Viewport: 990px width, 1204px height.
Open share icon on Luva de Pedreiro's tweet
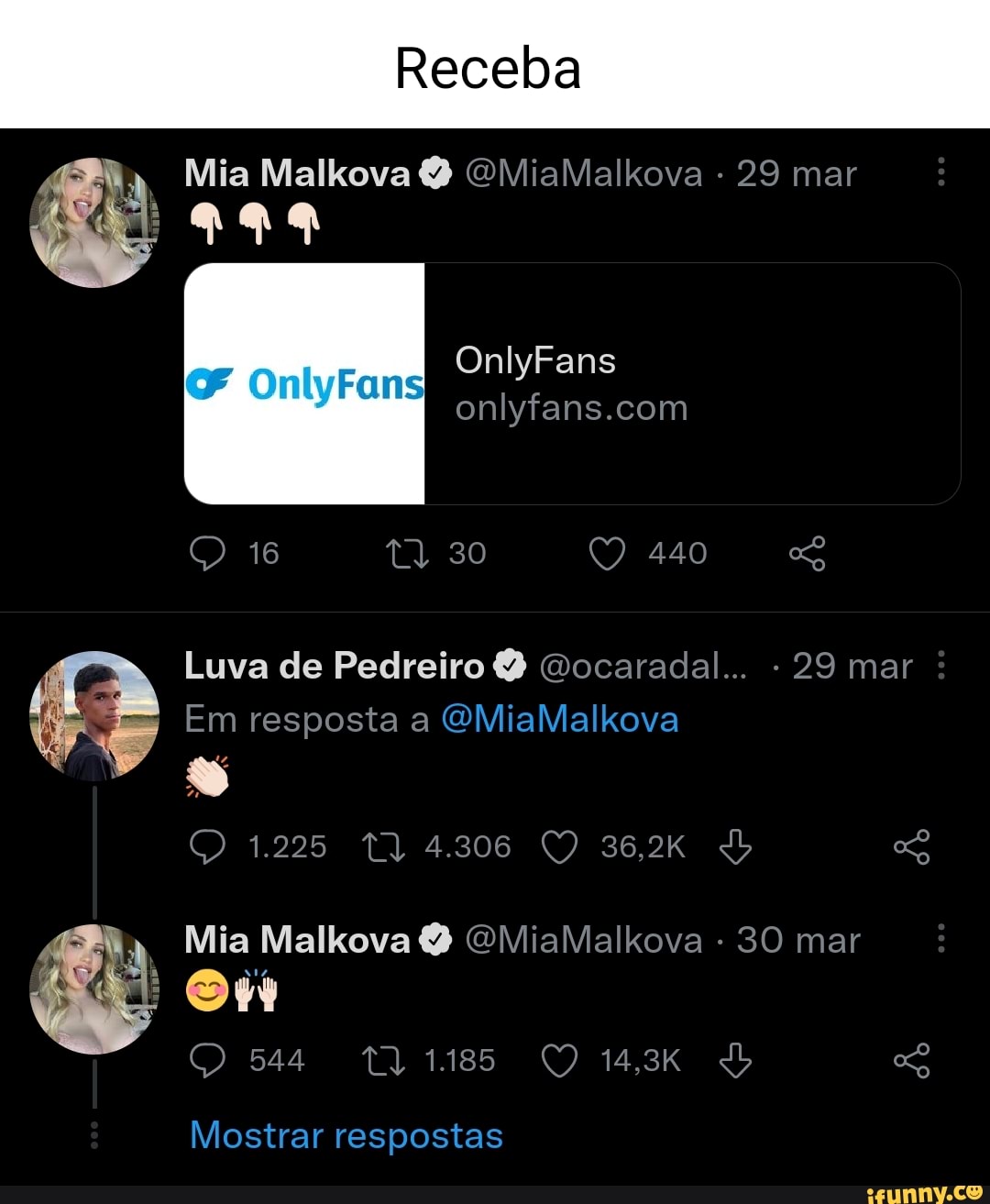[x=914, y=846]
